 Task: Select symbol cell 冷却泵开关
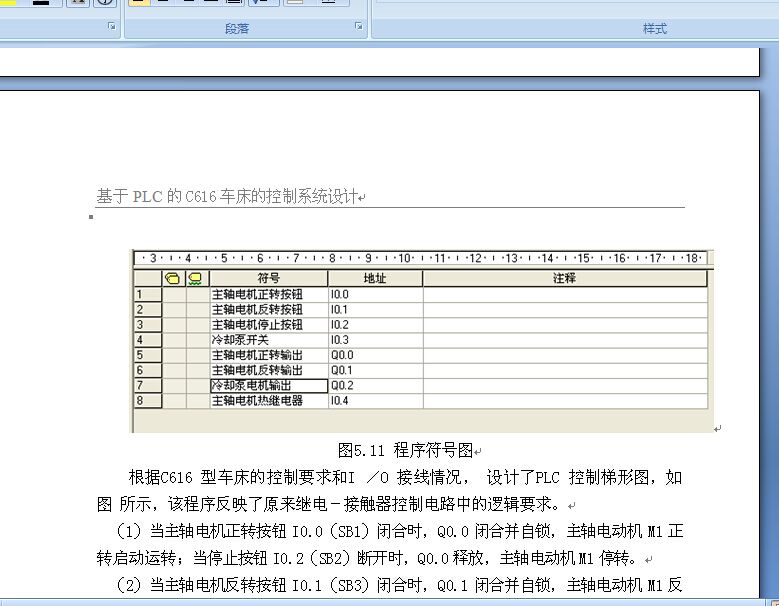pyautogui.click(x=269, y=340)
